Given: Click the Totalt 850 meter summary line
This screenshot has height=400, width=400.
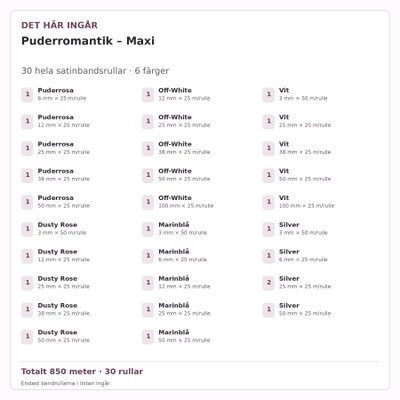Looking at the screenshot, I should pyautogui.click(x=82, y=371).
